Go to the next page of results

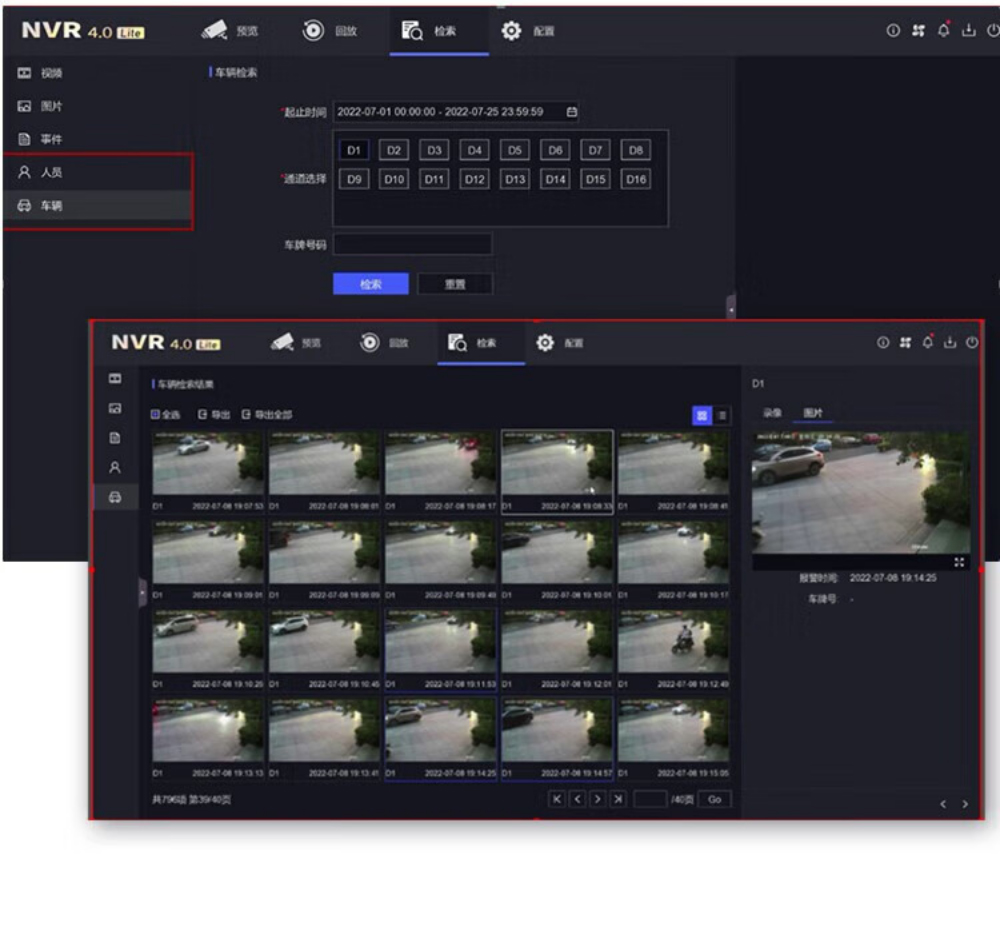(x=598, y=799)
